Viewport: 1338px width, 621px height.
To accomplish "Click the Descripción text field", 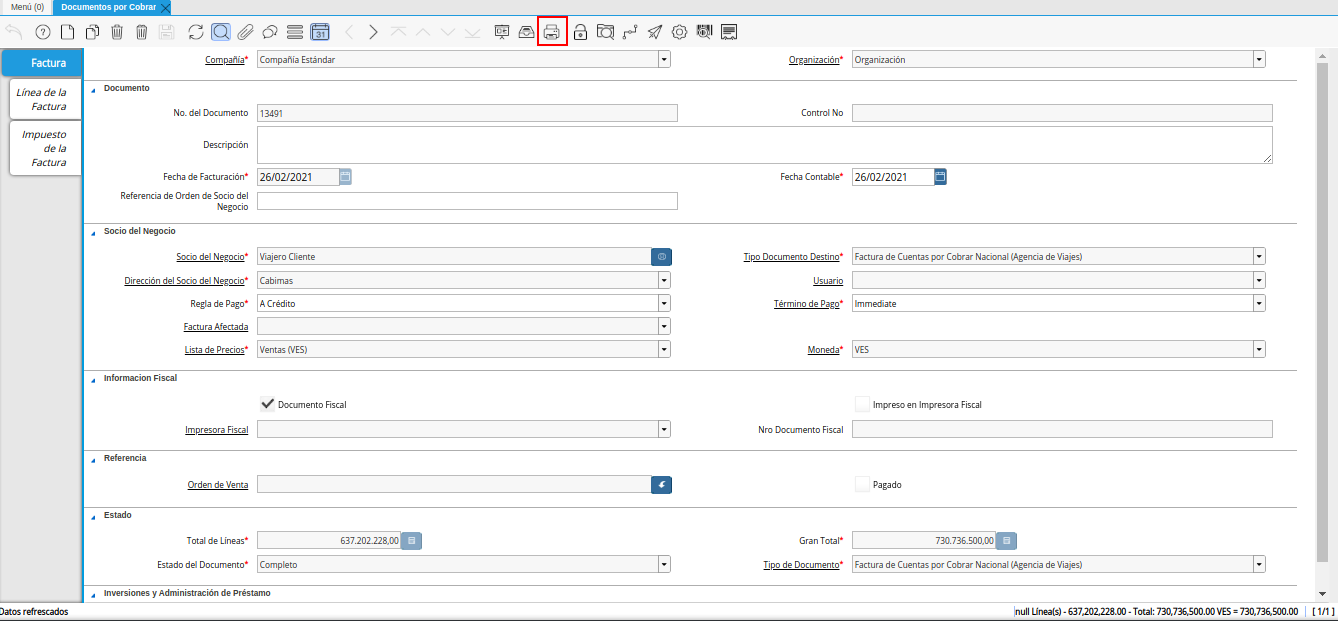I will tap(764, 145).
